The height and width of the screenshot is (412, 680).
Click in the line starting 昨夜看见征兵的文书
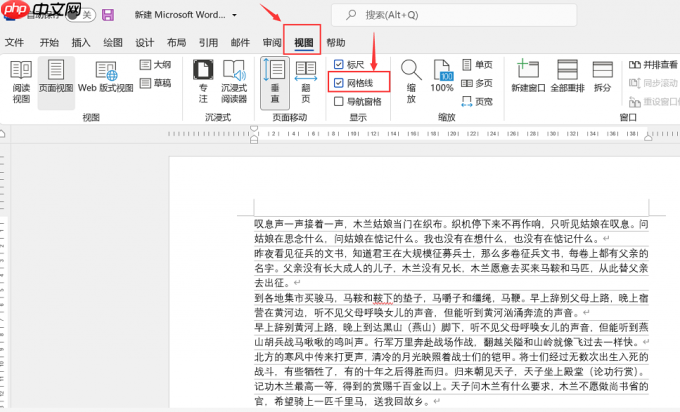[x=451, y=253]
